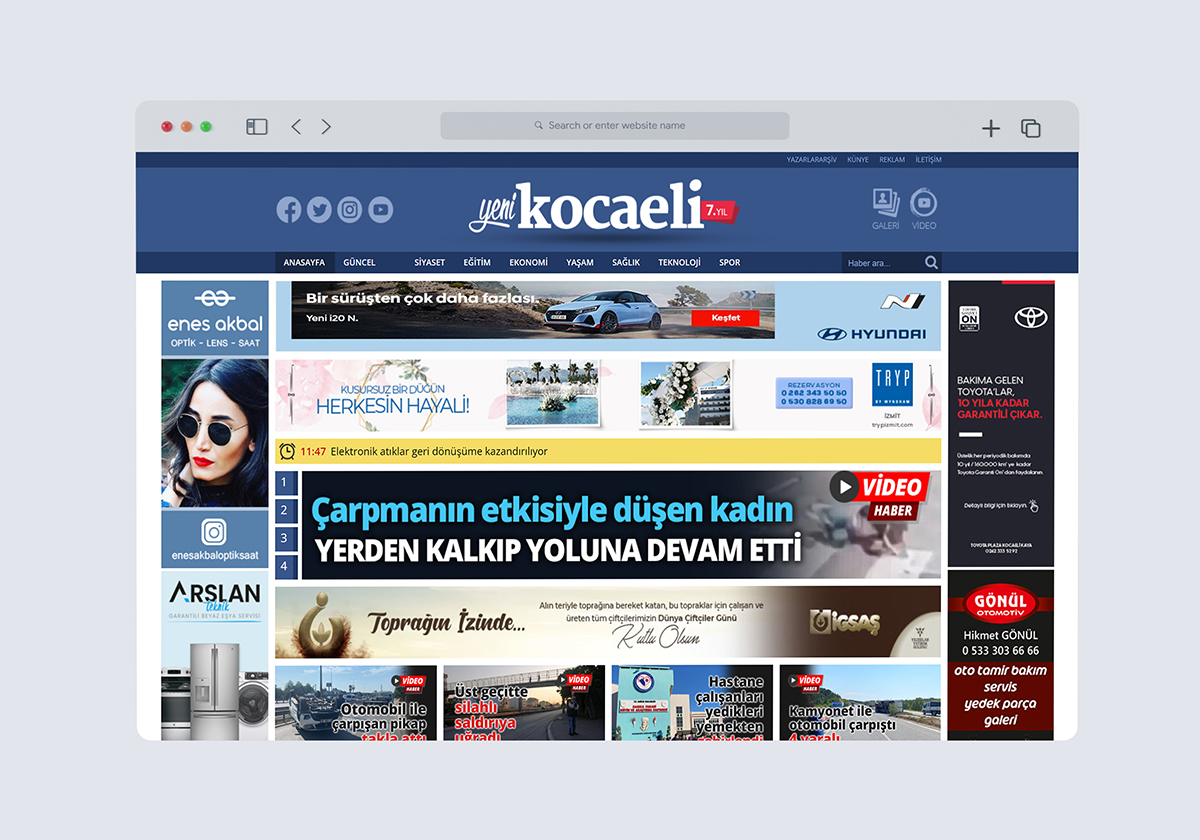The height and width of the screenshot is (840, 1200).
Task: Click the Haber ara search field
Action: [x=882, y=263]
